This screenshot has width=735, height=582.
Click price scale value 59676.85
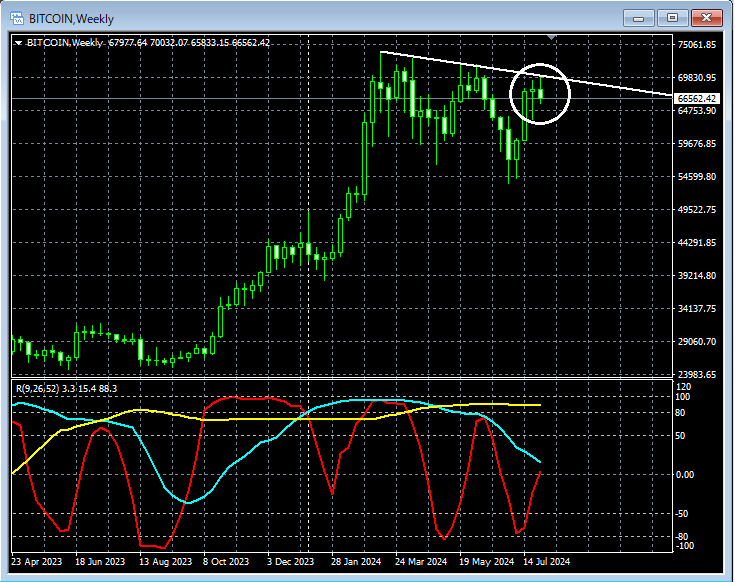pyautogui.click(x=697, y=143)
